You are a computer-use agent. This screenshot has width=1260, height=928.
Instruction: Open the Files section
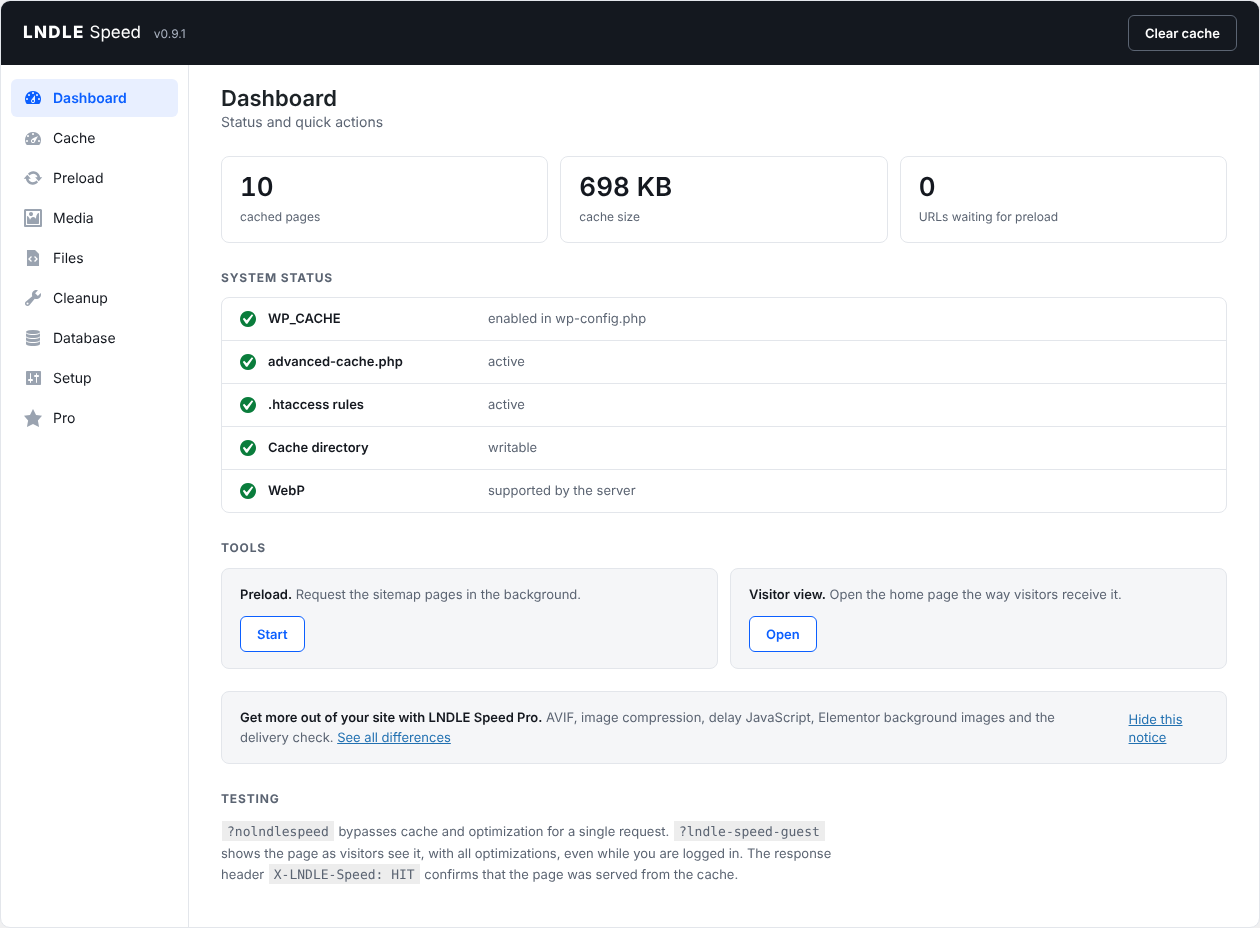[x=95, y=258]
